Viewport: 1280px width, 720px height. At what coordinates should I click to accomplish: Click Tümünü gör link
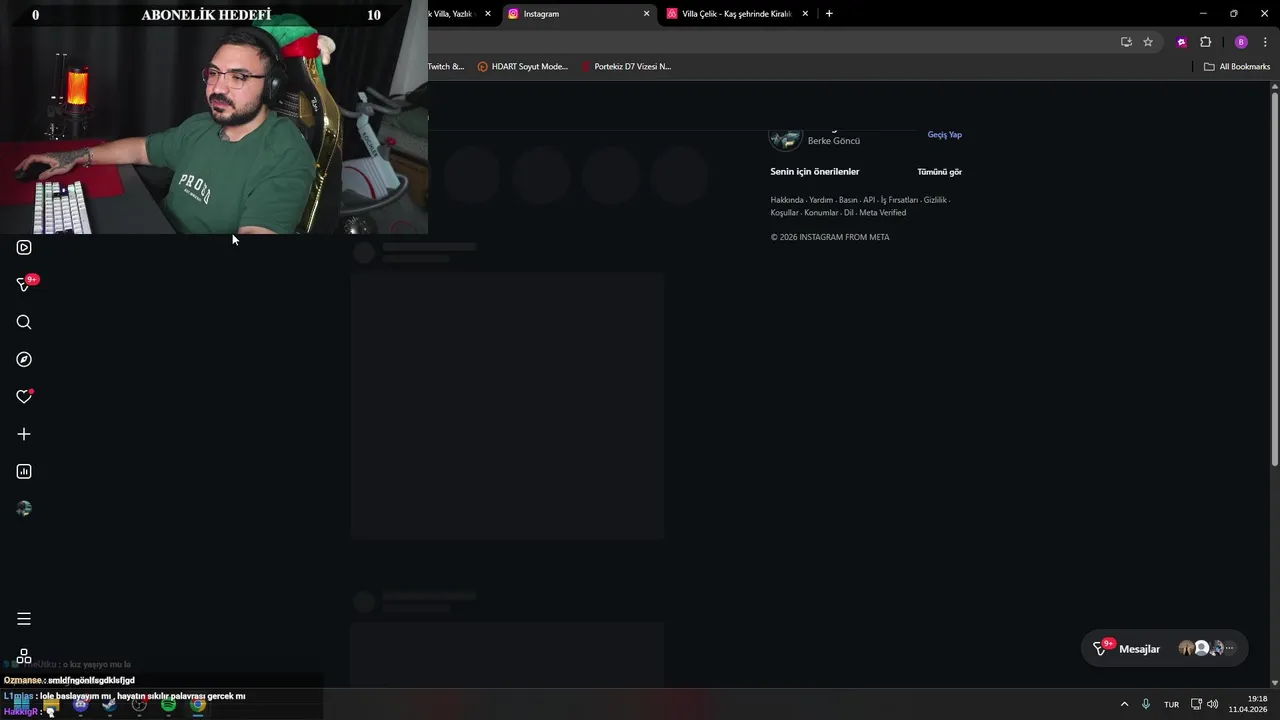(939, 172)
